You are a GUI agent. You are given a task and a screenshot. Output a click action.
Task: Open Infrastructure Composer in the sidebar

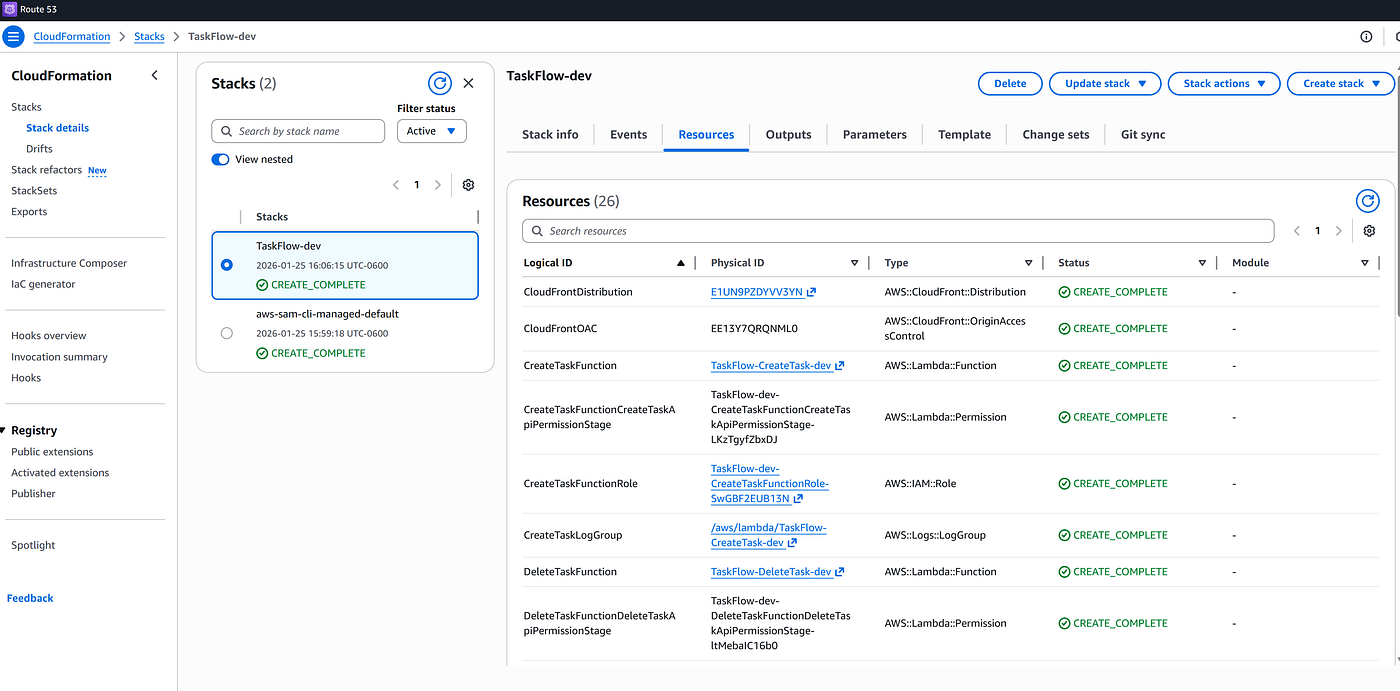[69, 264]
